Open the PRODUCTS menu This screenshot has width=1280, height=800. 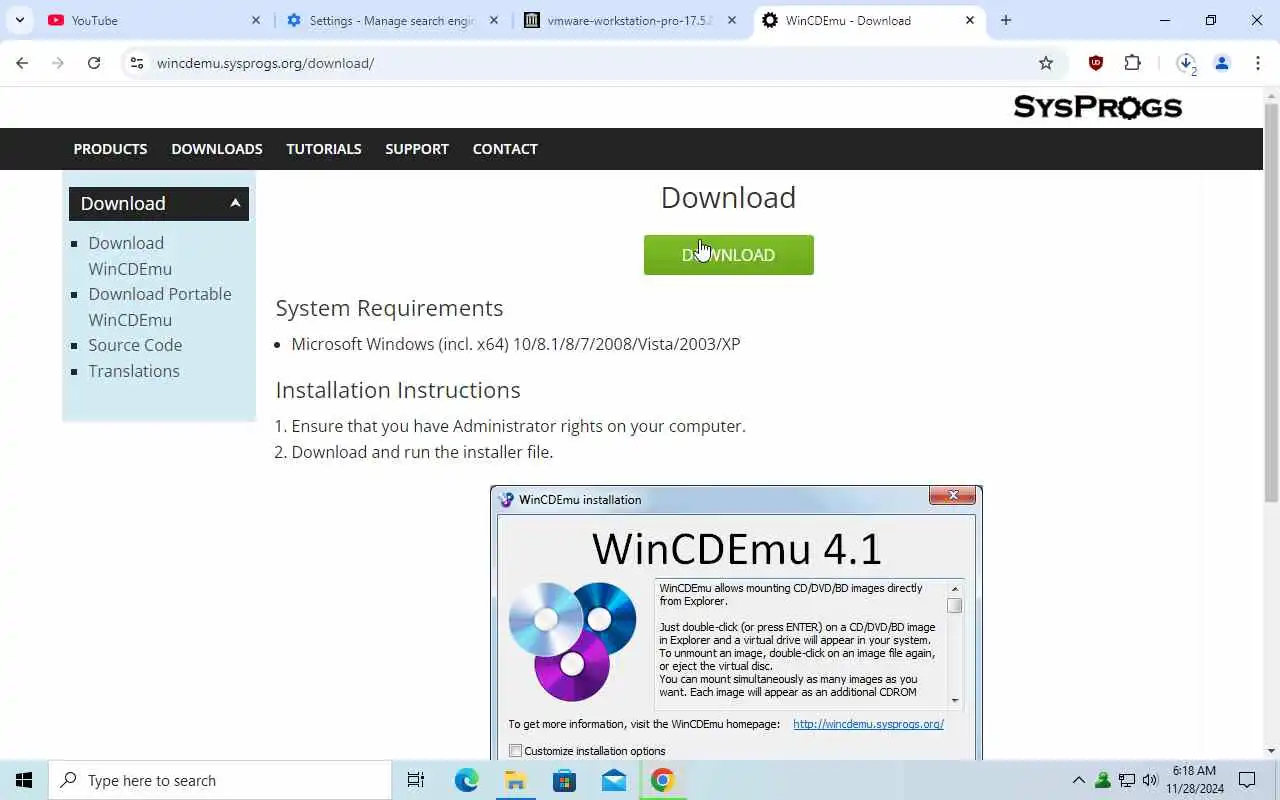coord(110,149)
